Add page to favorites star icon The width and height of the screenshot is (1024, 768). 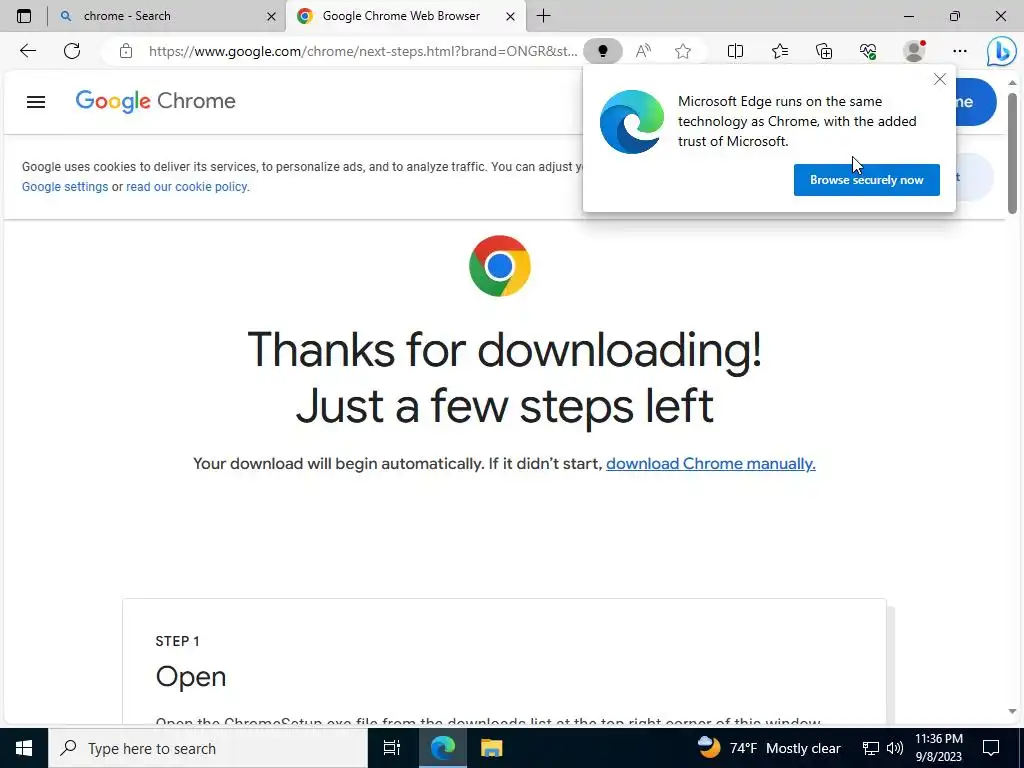[x=683, y=51]
